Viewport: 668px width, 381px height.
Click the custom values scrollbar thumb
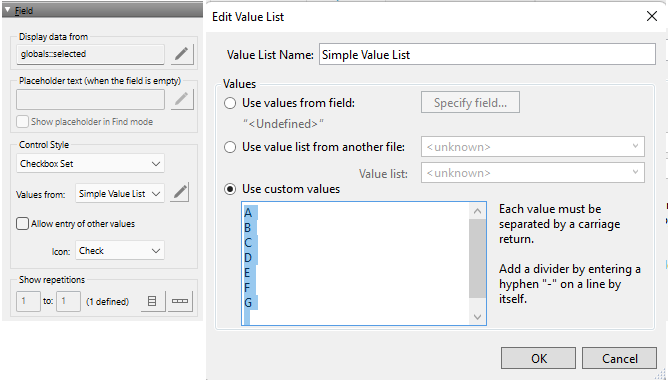click(477, 259)
